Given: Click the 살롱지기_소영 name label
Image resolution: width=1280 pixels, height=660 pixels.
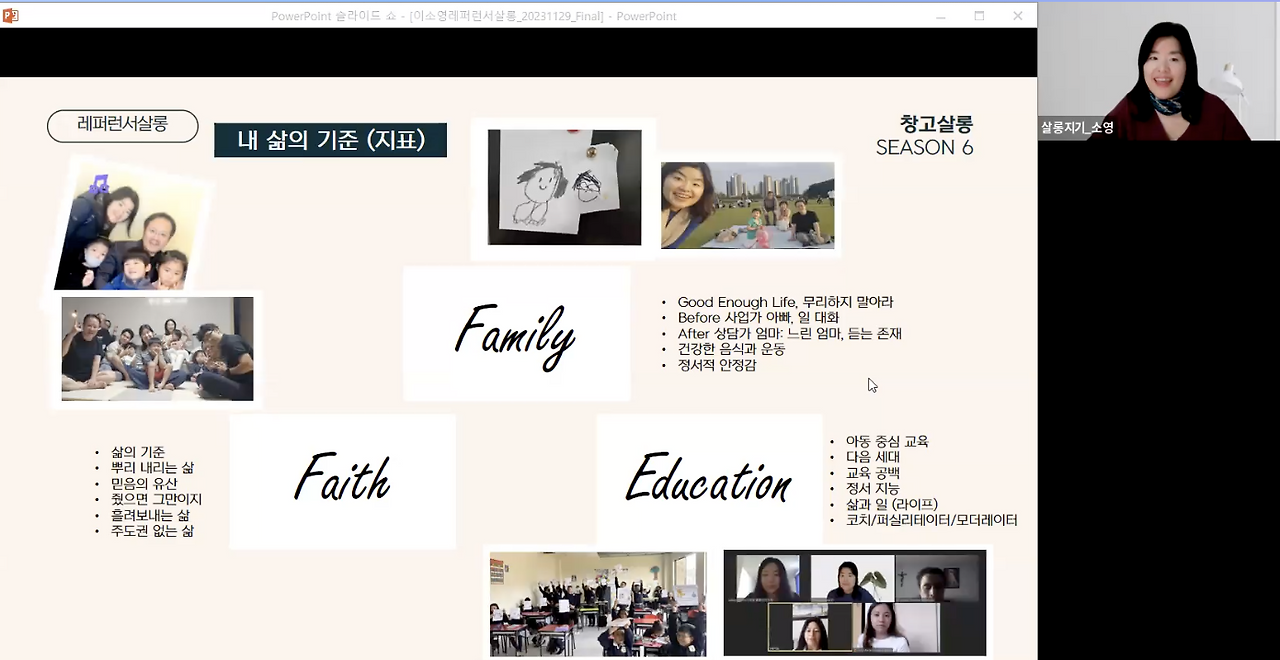Looking at the screenshot, I should (x=1077, y=128).
